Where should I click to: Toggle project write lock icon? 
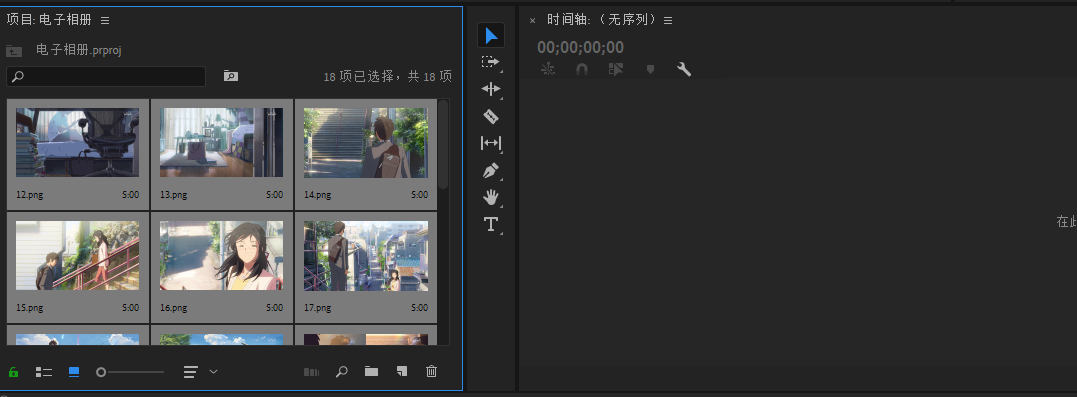pos(13,372)
